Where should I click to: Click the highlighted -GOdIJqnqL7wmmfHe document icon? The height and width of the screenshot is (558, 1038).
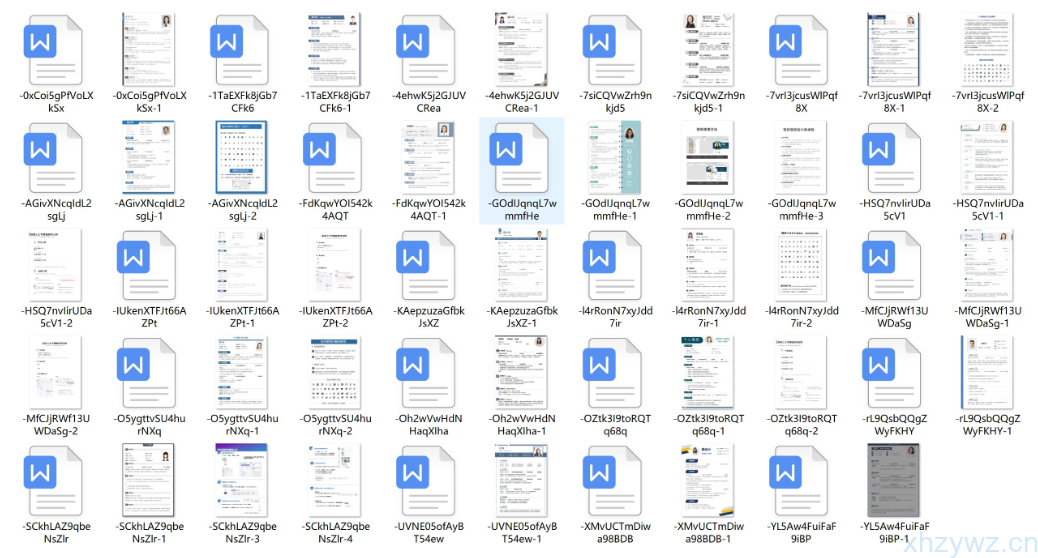pos(522,155)
